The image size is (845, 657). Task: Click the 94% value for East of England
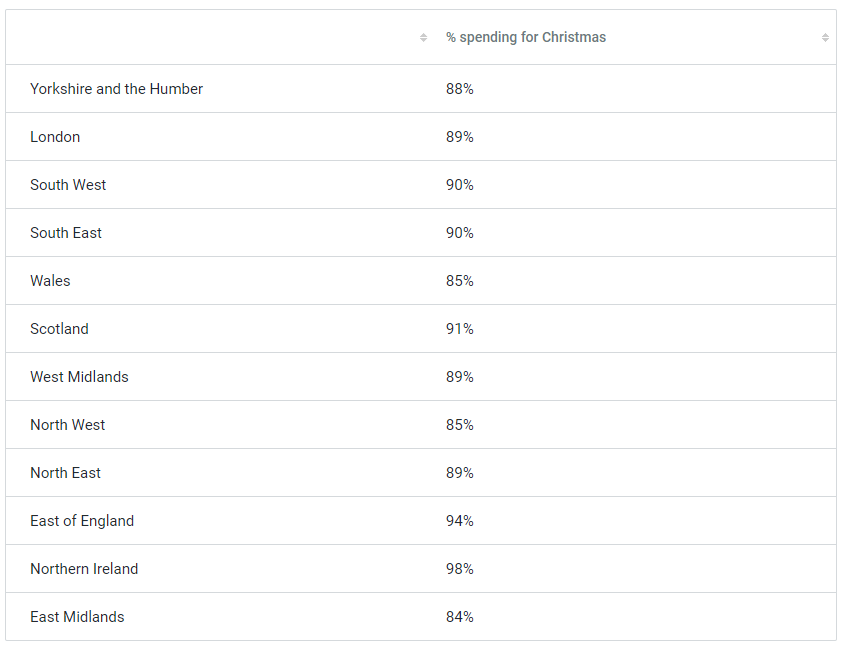460,521
